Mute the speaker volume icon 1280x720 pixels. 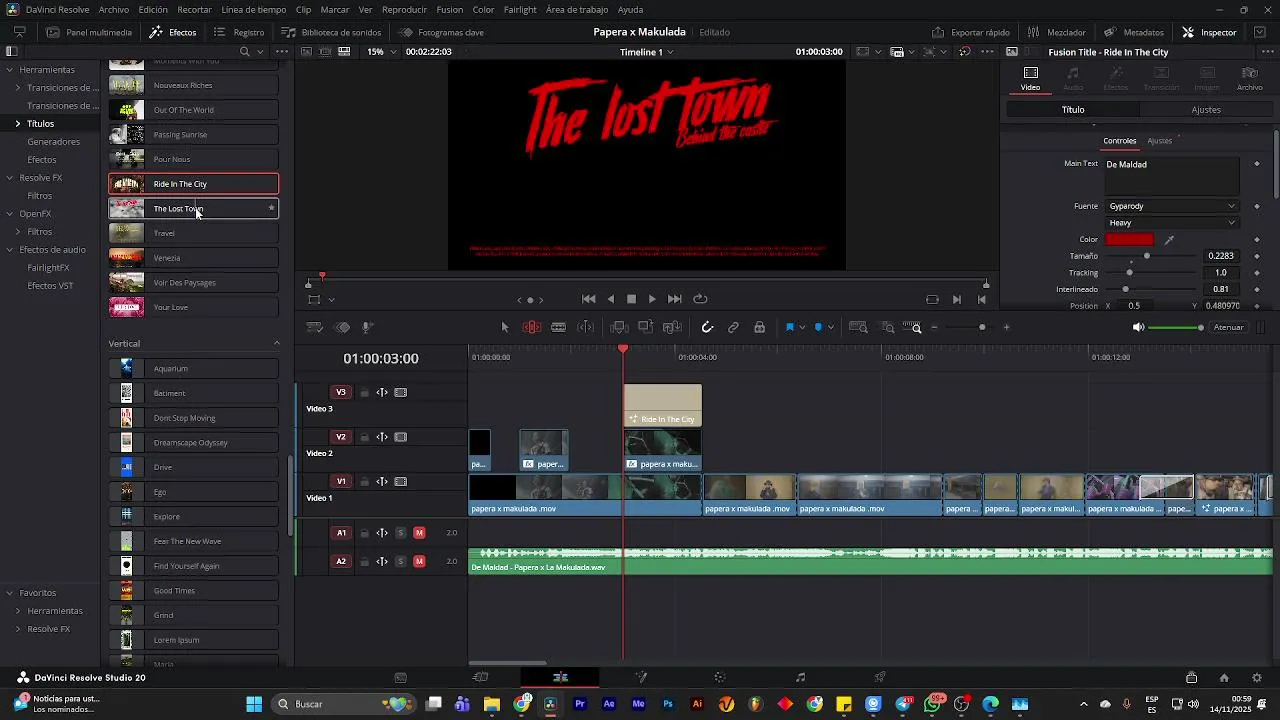tap(1138, 328)
